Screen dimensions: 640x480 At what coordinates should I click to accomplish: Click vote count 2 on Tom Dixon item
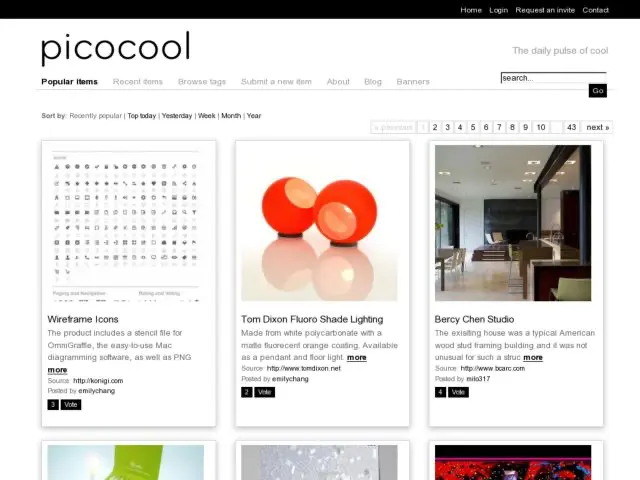coord(247,392)
